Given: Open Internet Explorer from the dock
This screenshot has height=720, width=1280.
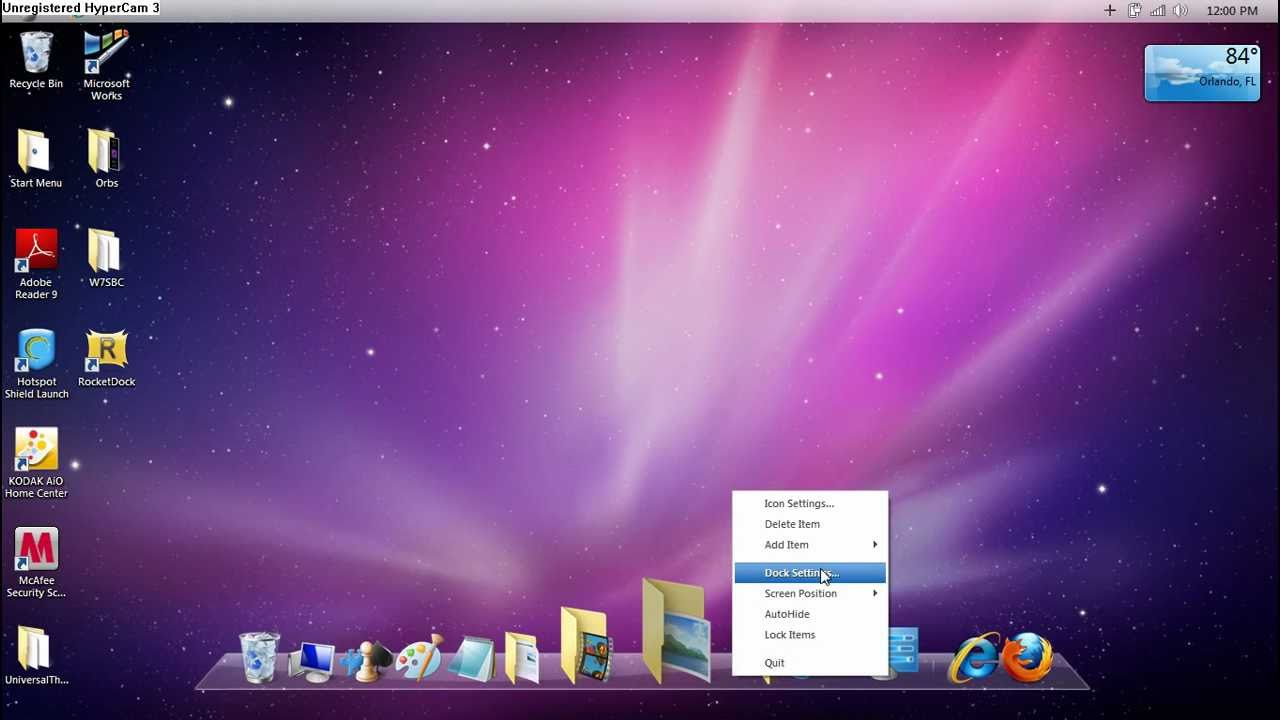Looking at the screenshot, I should (x=973, y=658).
